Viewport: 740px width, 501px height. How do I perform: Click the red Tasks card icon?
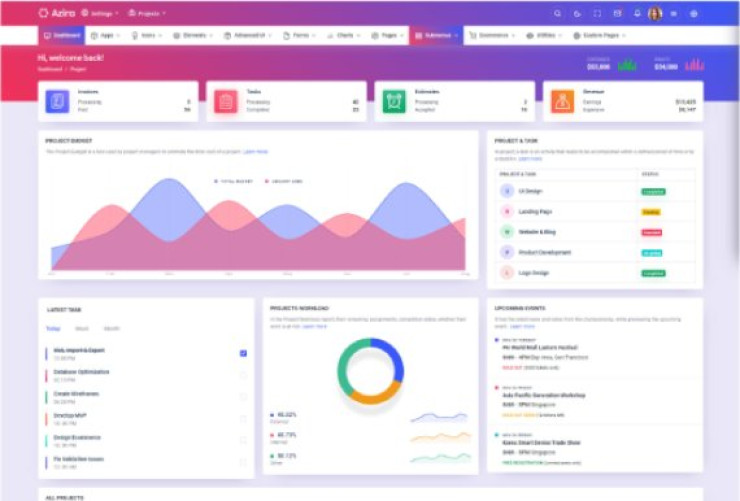click(225, 101)
